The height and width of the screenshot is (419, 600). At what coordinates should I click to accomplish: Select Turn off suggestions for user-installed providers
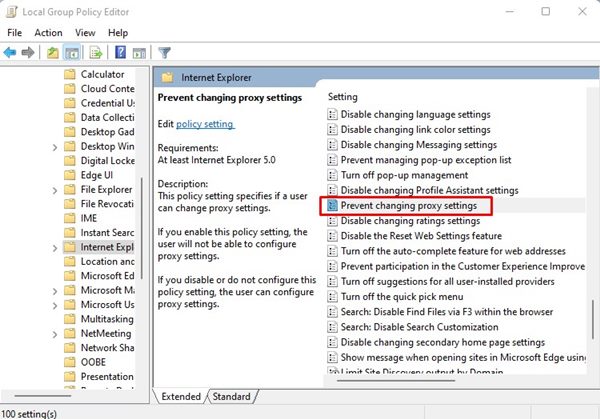(441, 281)
